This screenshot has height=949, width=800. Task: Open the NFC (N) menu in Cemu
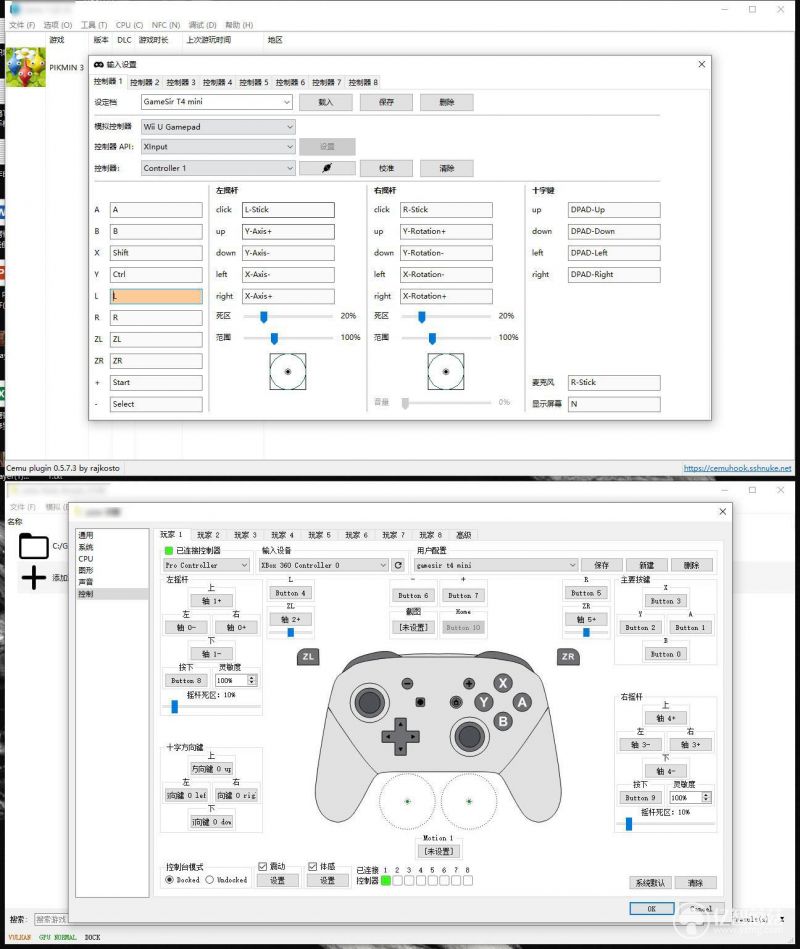pyautogui.click(x=166, y=25)
